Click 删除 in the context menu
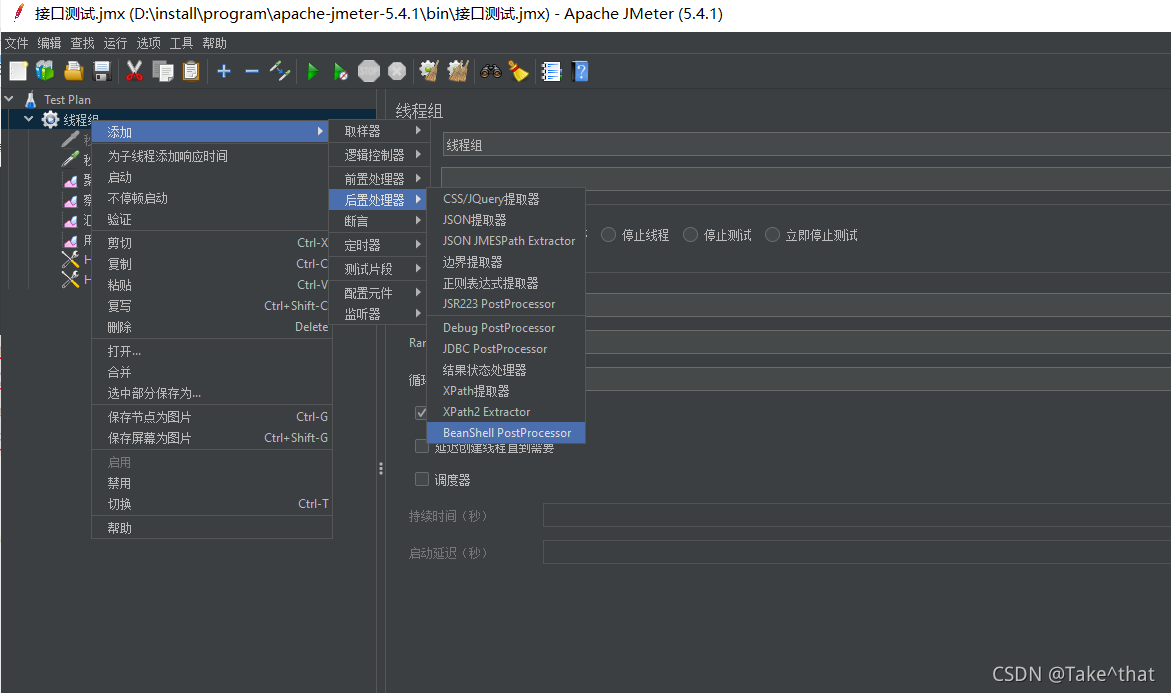 (211, 327)
